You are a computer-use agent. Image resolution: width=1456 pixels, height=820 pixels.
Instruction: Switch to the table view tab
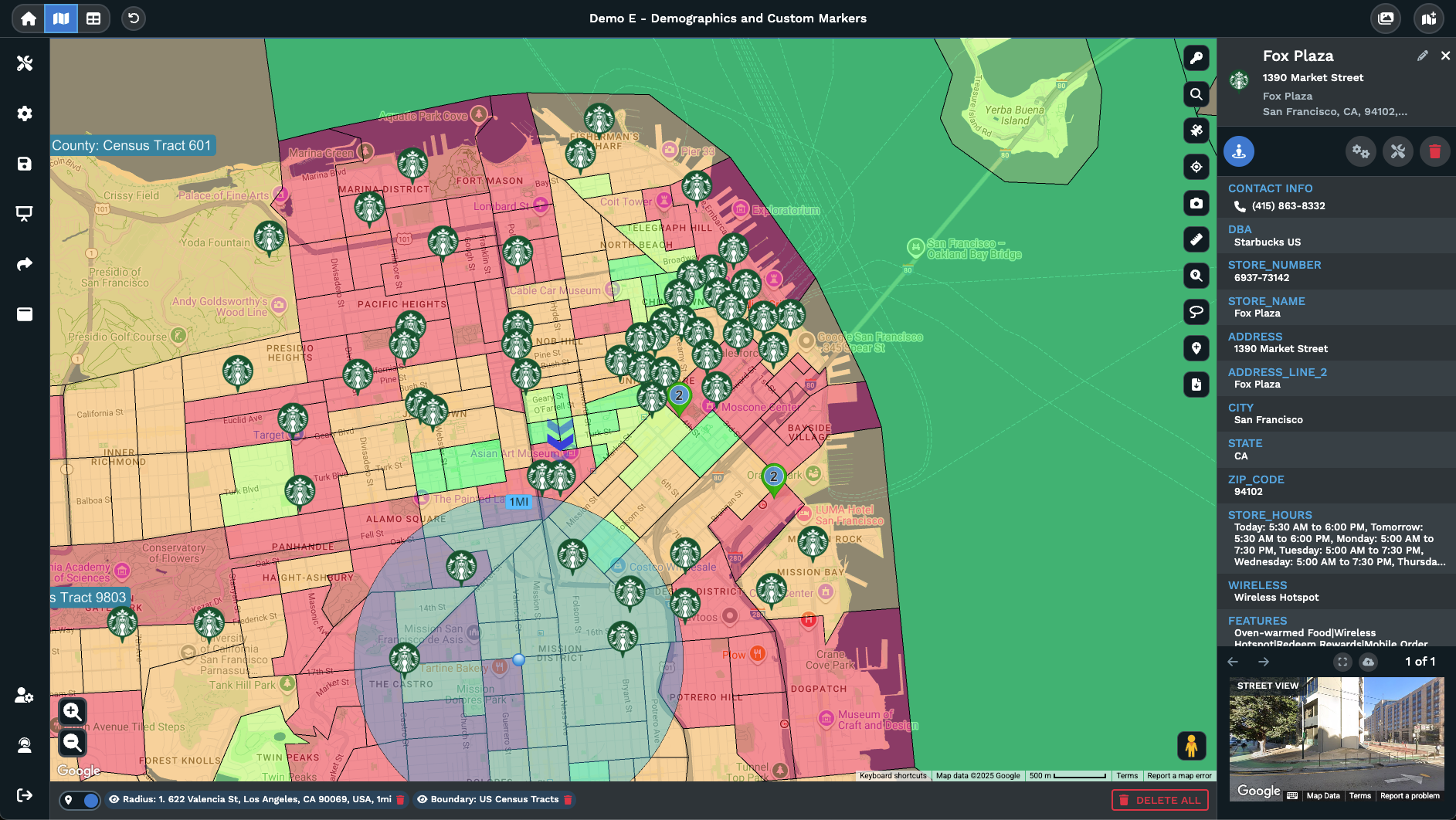(x=93, y=19)
